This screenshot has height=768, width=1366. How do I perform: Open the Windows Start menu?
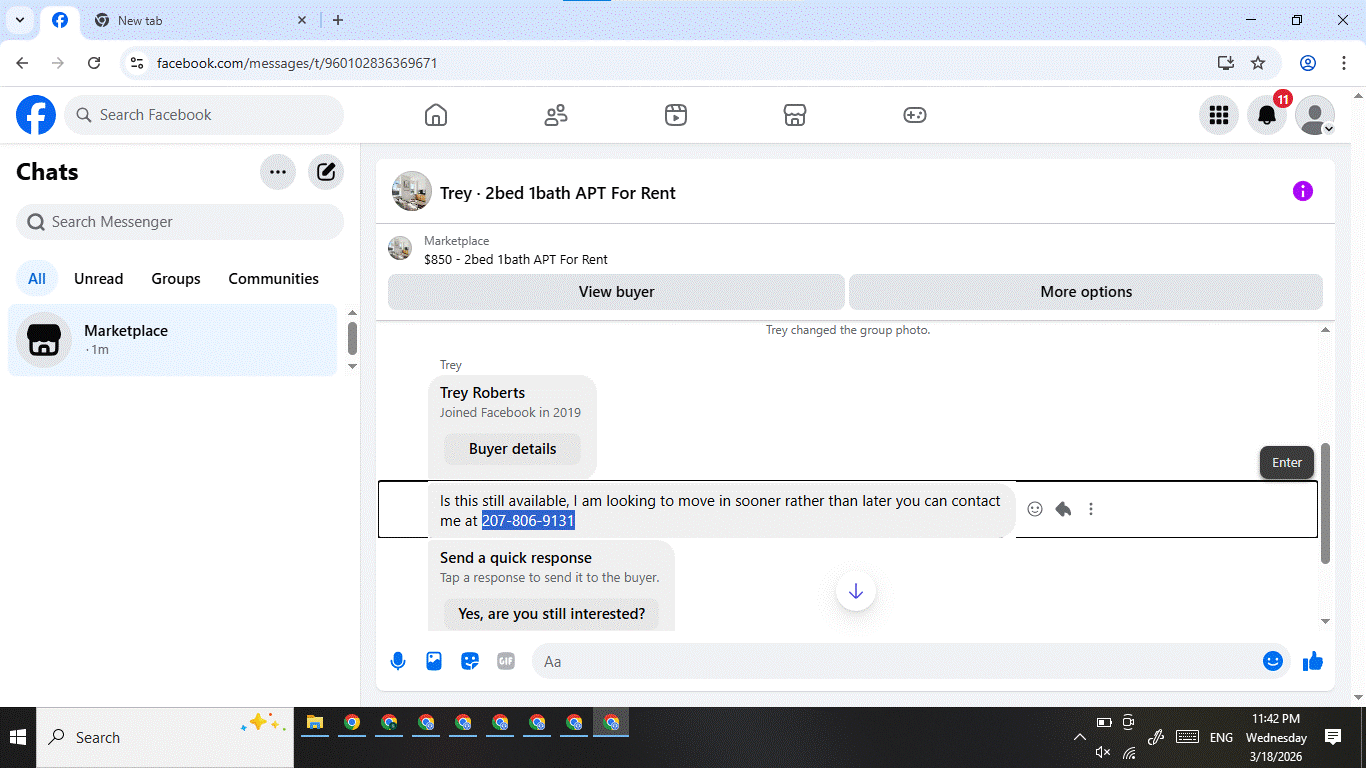[x=18, y=738]
